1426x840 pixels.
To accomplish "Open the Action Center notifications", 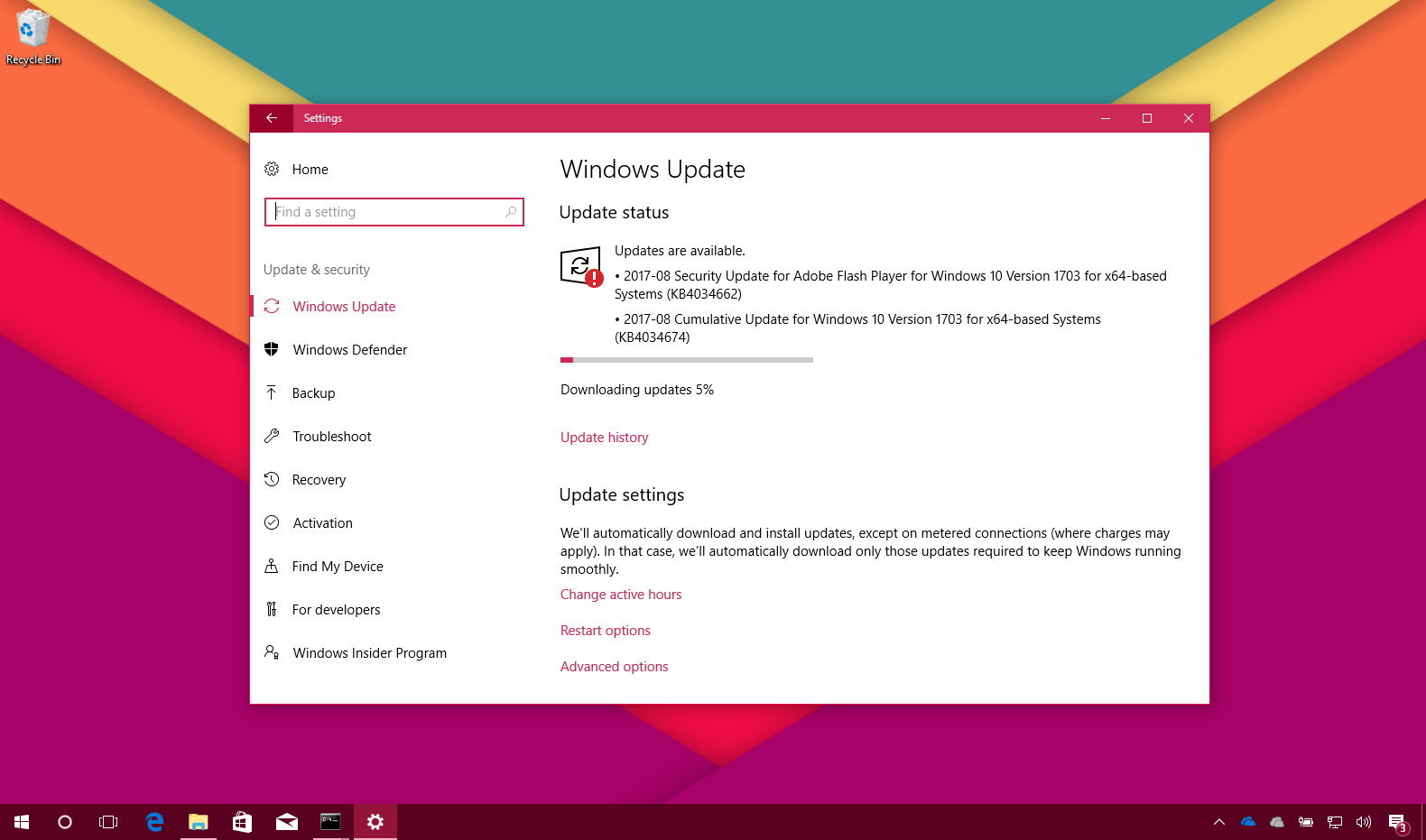I will (x=1399, y=823).
